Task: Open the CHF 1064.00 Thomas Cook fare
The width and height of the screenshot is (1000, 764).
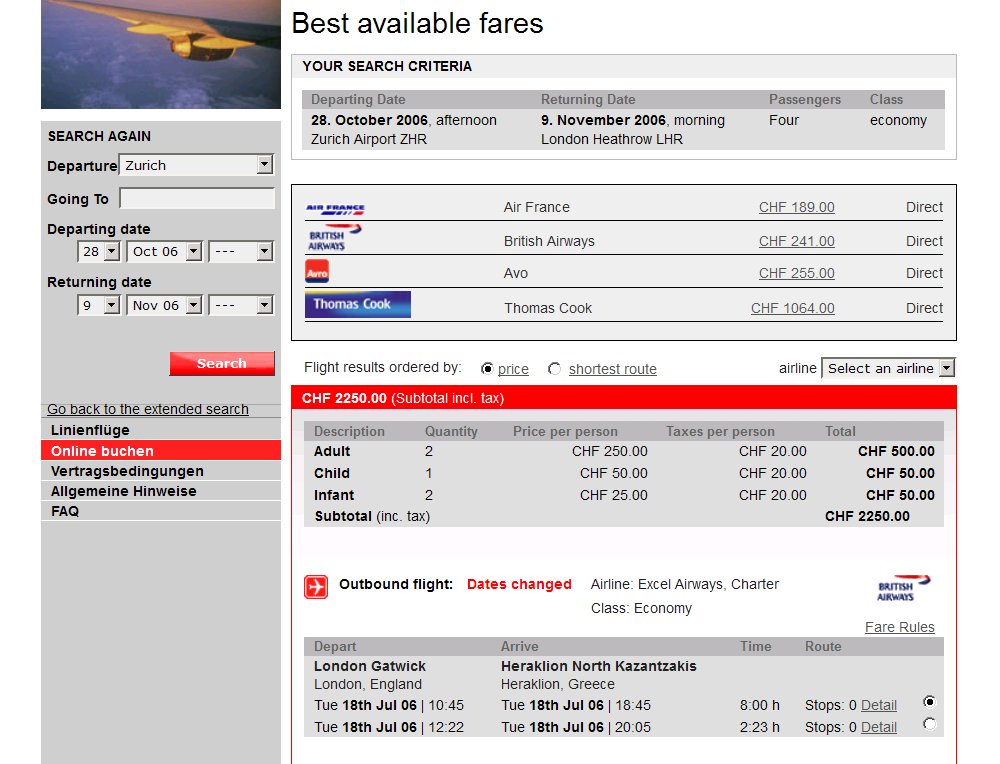Action: 793,308
